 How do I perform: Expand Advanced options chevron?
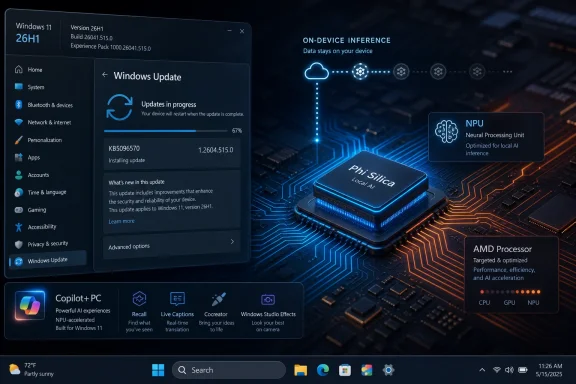point(232,241)
